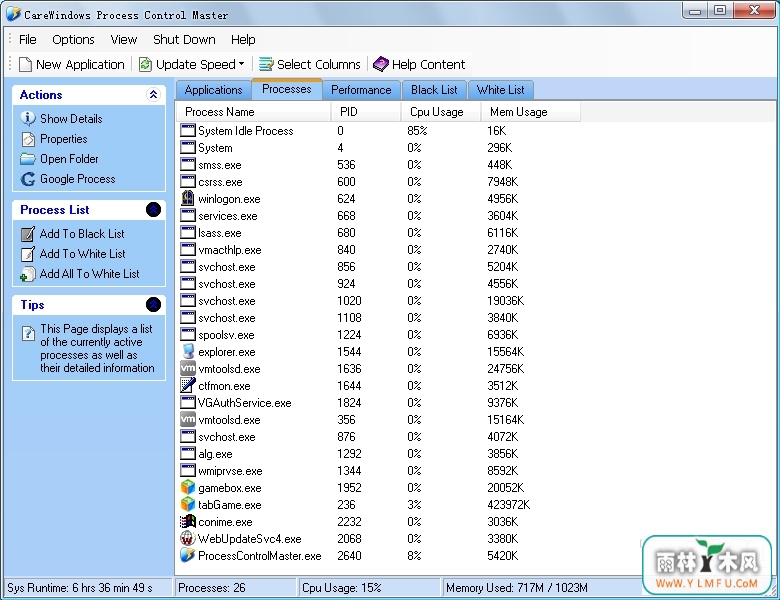Collapse the Actions panel

click(x=153, y=95)
